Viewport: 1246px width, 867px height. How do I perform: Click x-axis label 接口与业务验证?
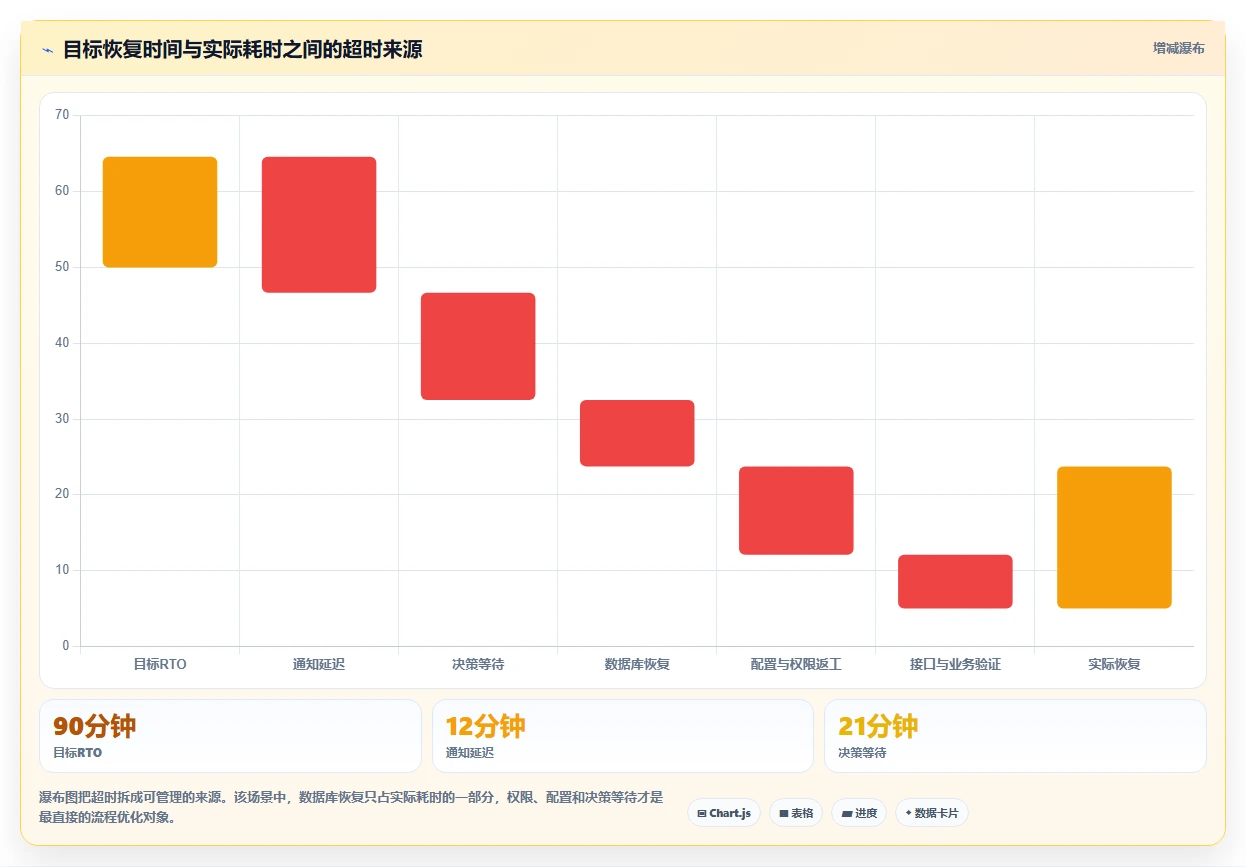[955, 664]
